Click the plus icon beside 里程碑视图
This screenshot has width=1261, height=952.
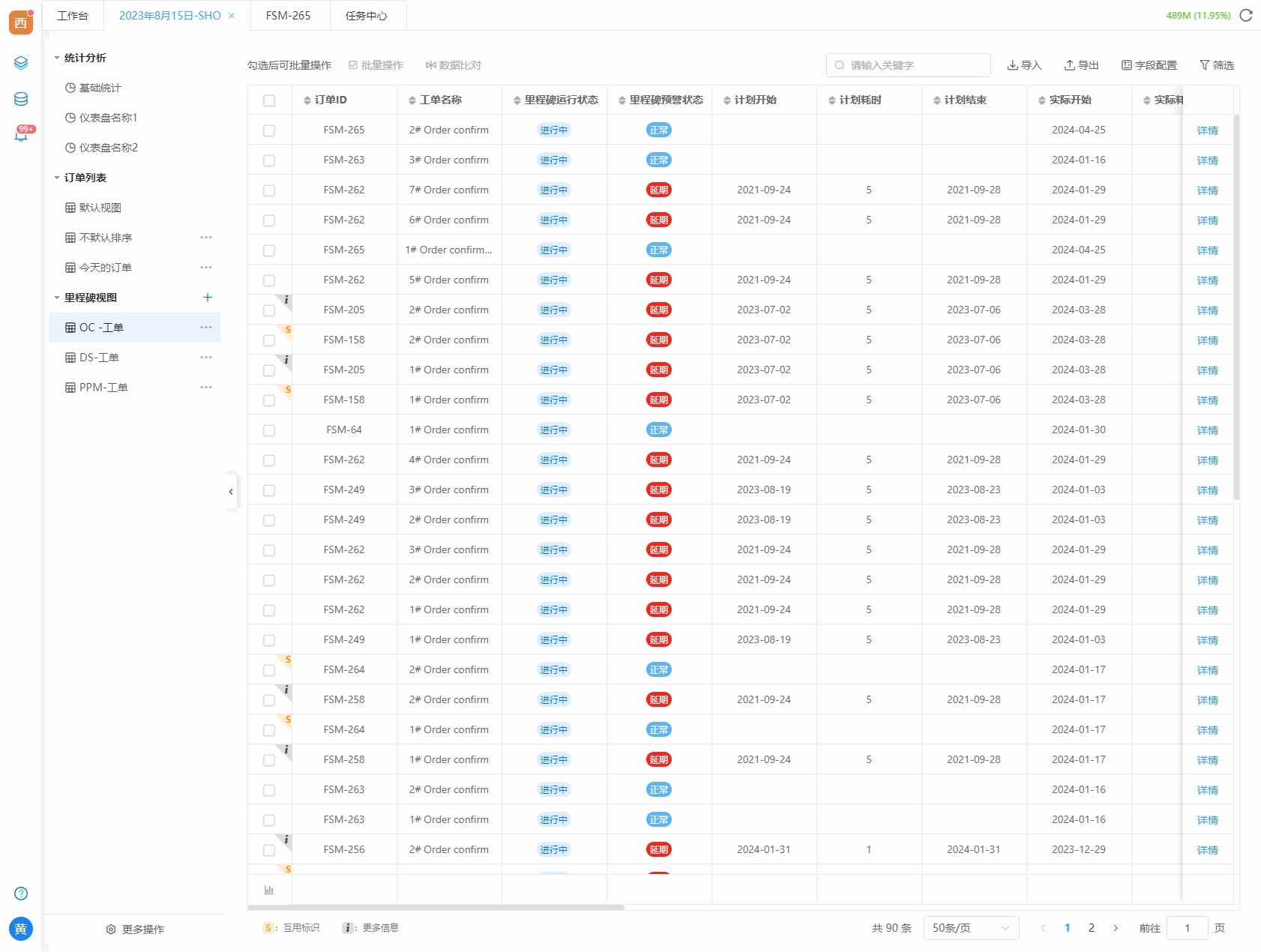208,298
